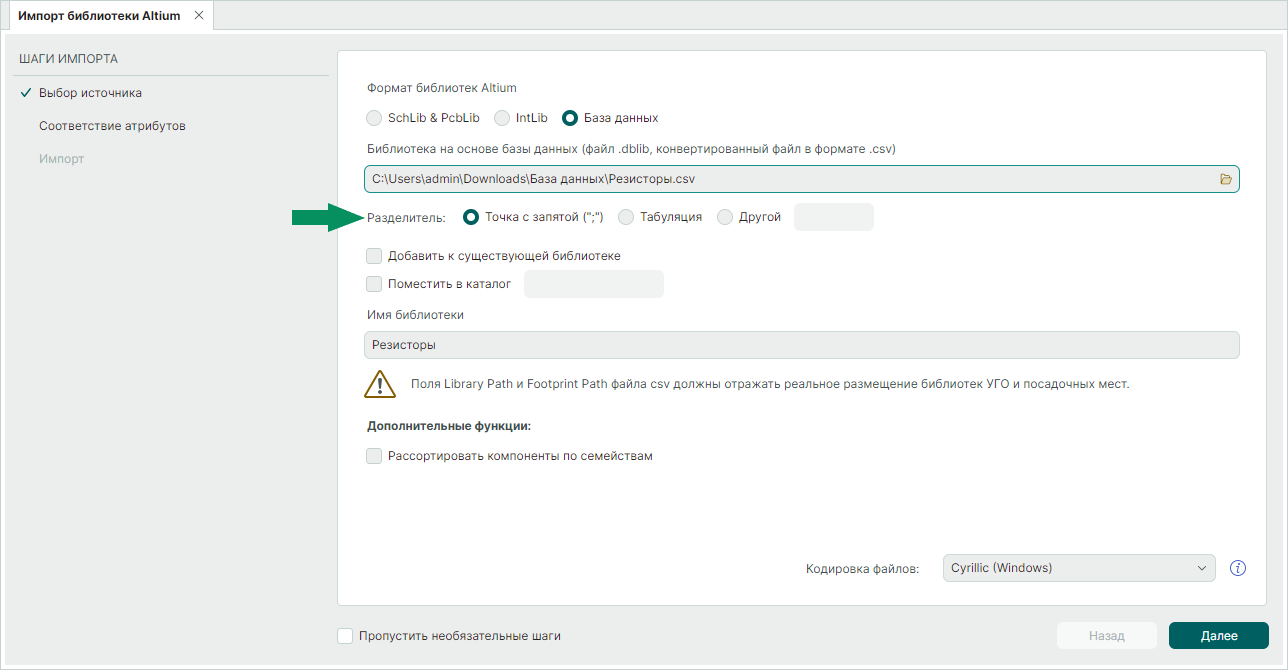Open the Выбор источника import step
This screenshot has height=670, width=1288.
tap(90, 93)
